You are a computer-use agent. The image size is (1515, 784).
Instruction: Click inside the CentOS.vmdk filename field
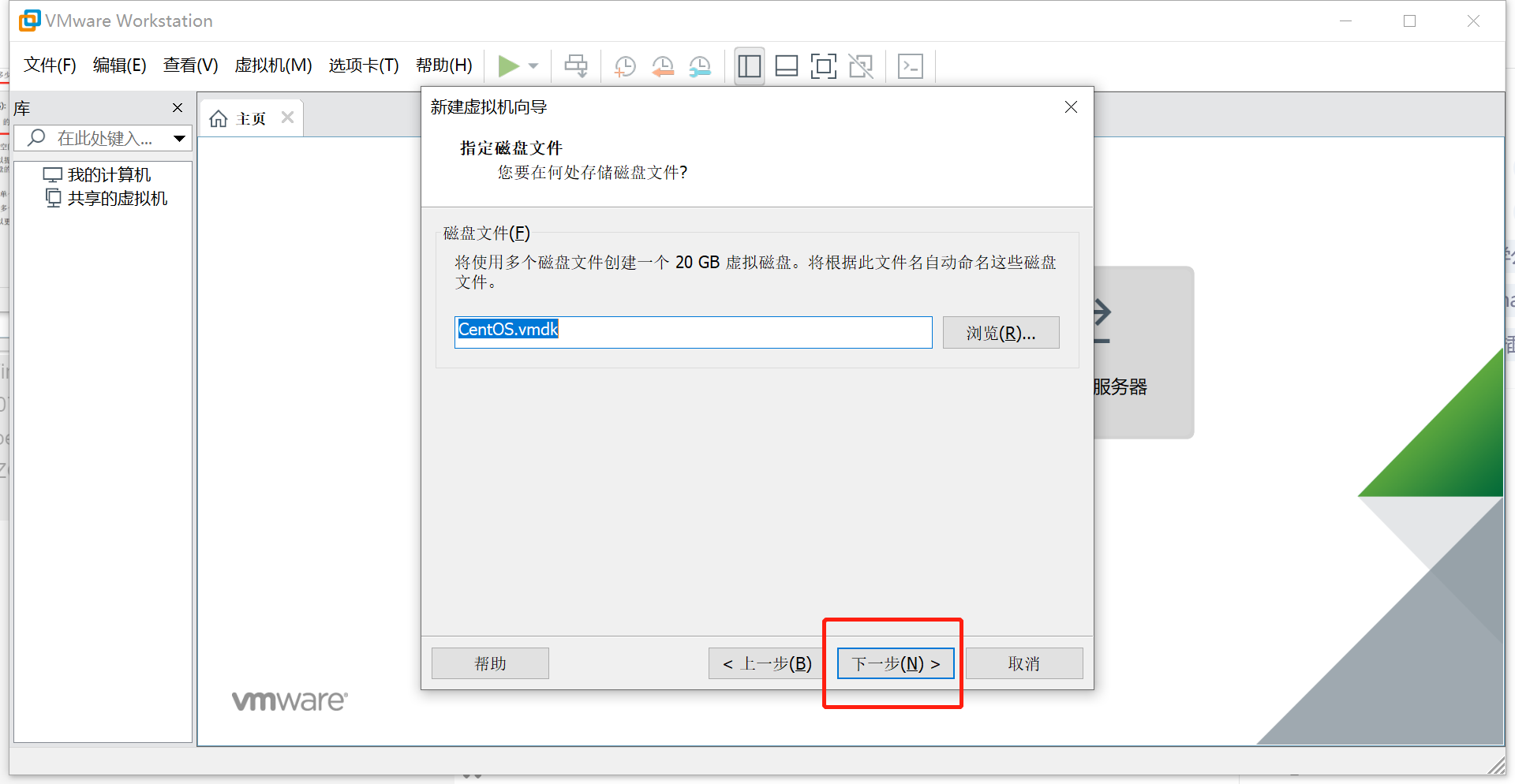coord(693,331)
